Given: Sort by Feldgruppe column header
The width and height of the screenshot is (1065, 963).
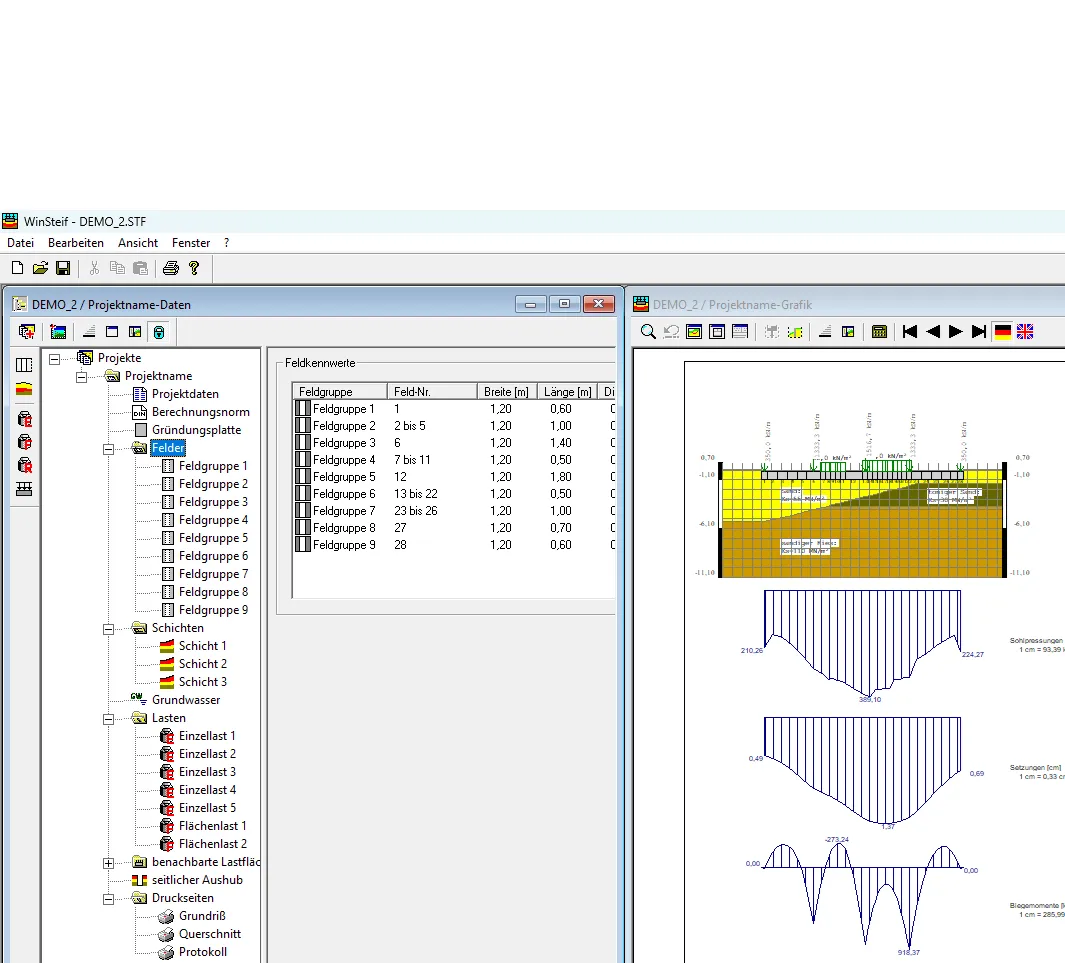Looking at the screenshot, I should click(x=340, y=391).
